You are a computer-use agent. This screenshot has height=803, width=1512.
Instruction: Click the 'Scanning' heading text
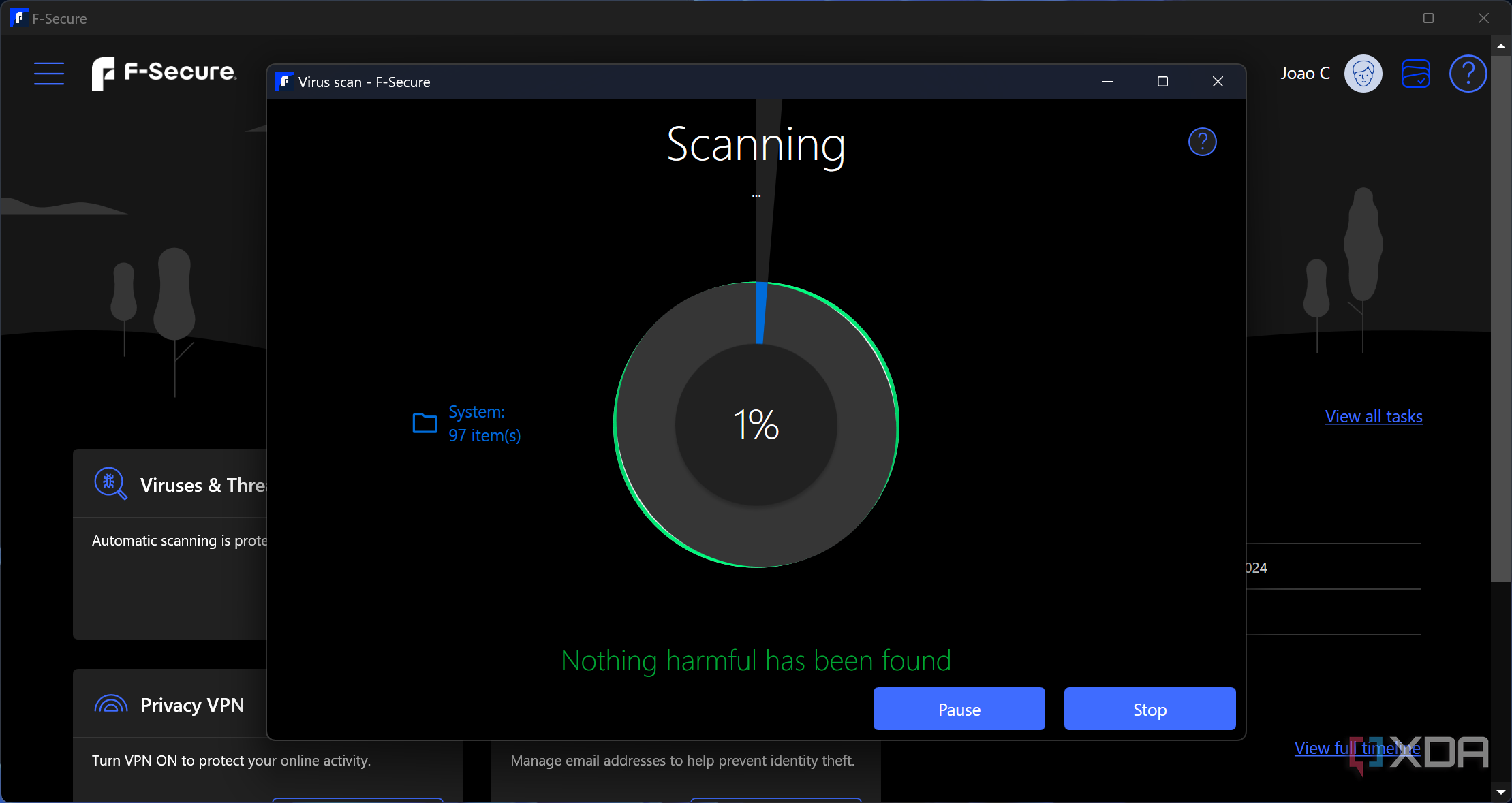pos(756,146)
